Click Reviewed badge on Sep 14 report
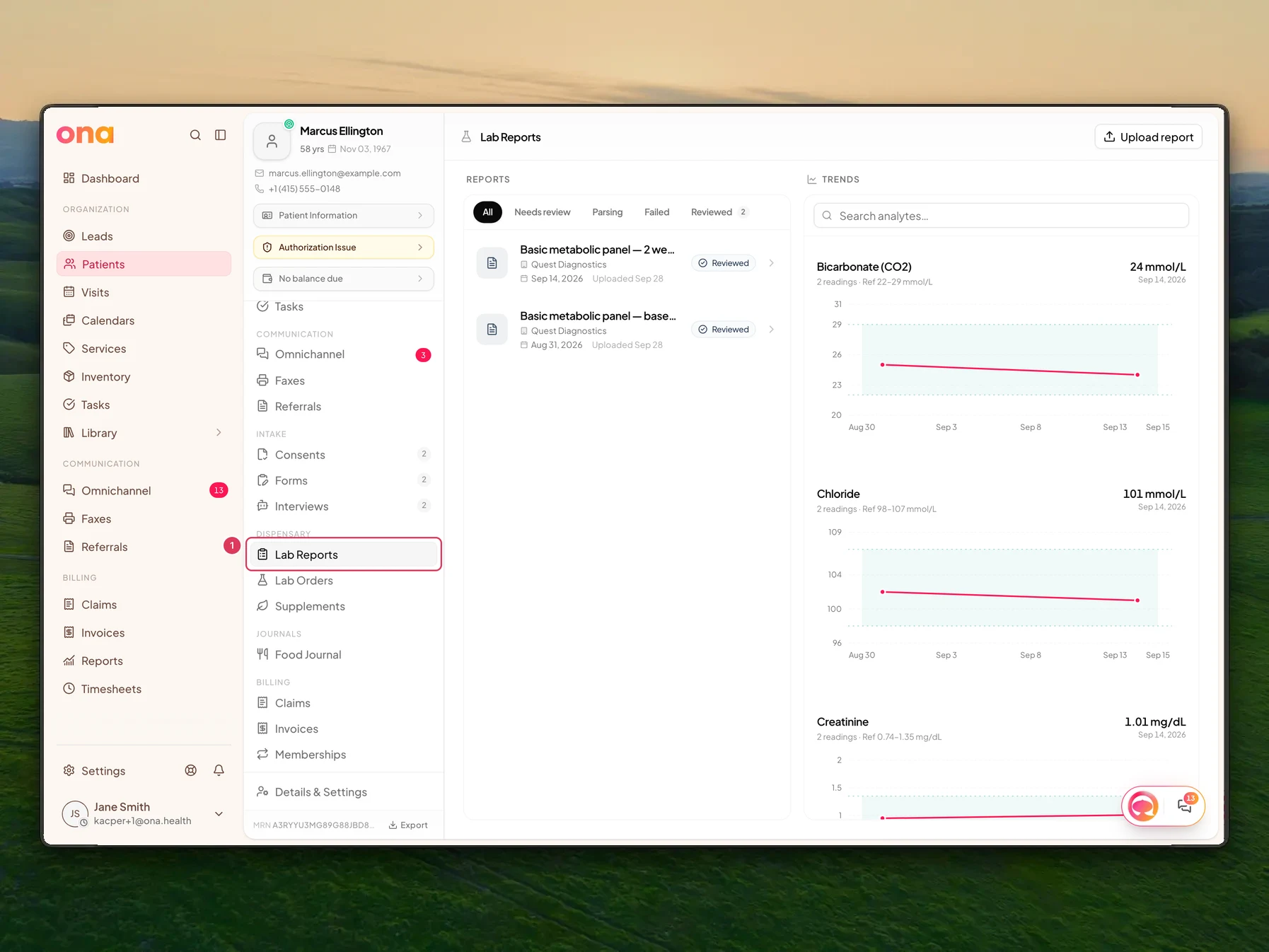Viewport: 1269px width, 952px height. tap(724, 263)
